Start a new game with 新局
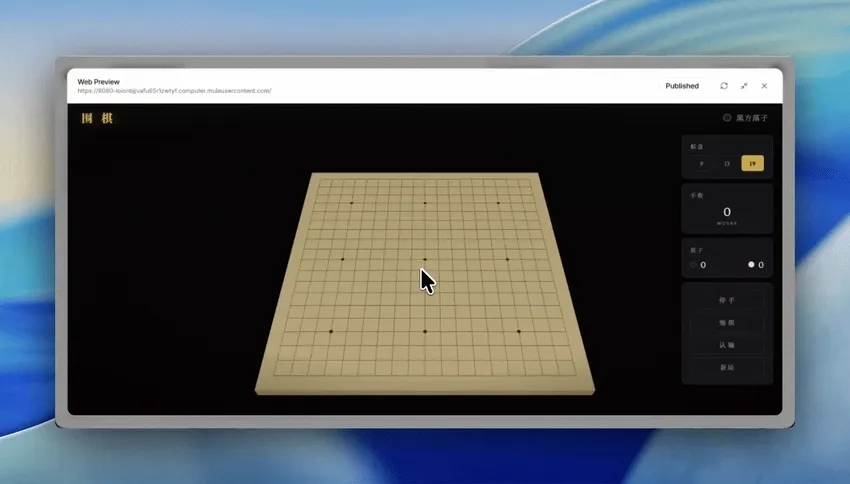This screenshot has width=850, height=484. (x=727, y=367)
